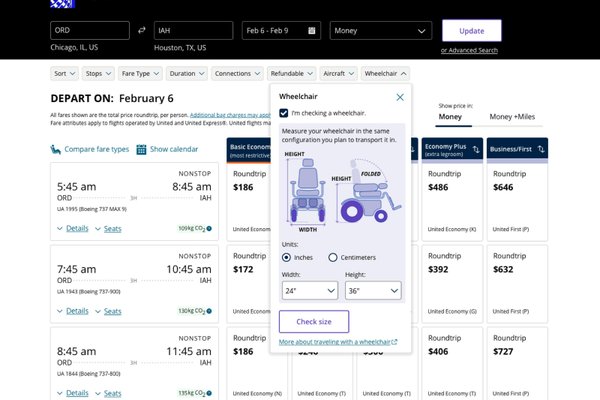Select the Business/First column header

517,149
